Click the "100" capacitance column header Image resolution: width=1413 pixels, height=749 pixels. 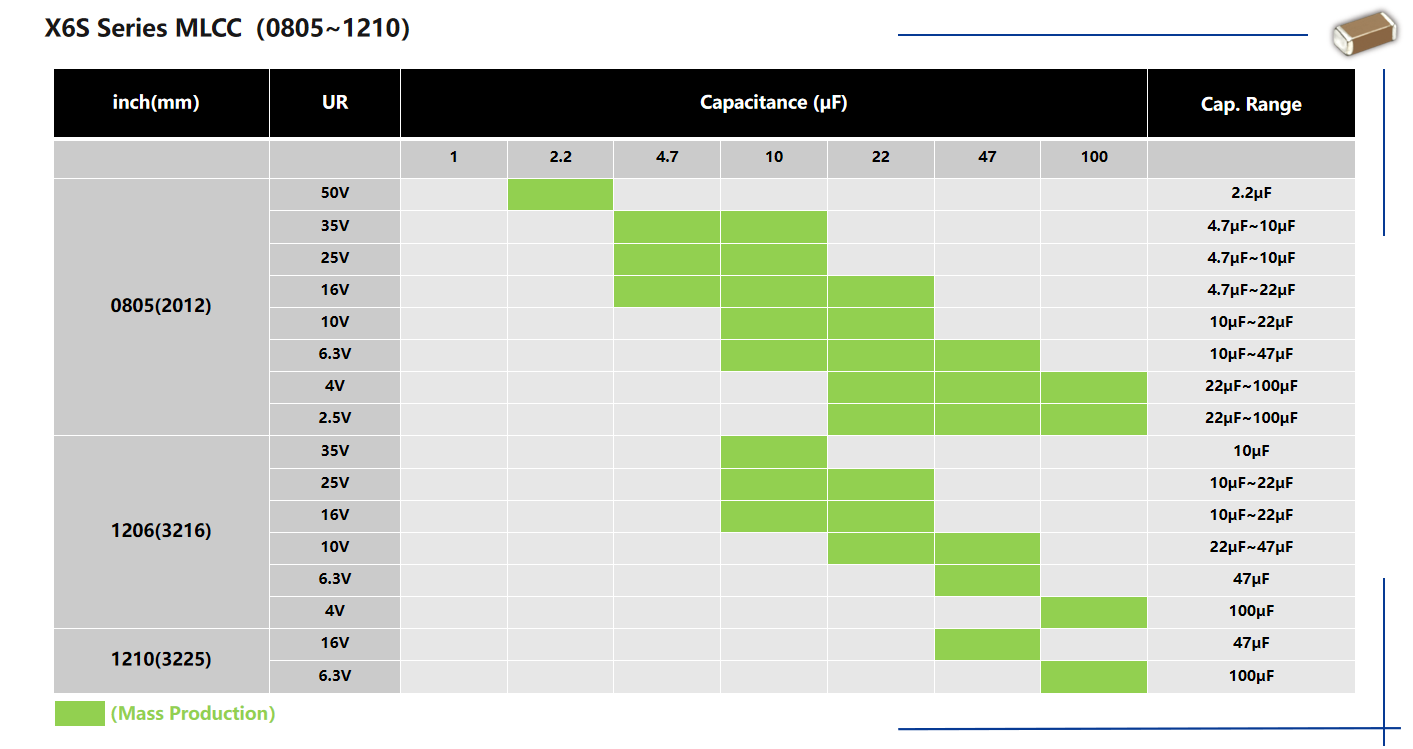click(x=1094, y=157)
